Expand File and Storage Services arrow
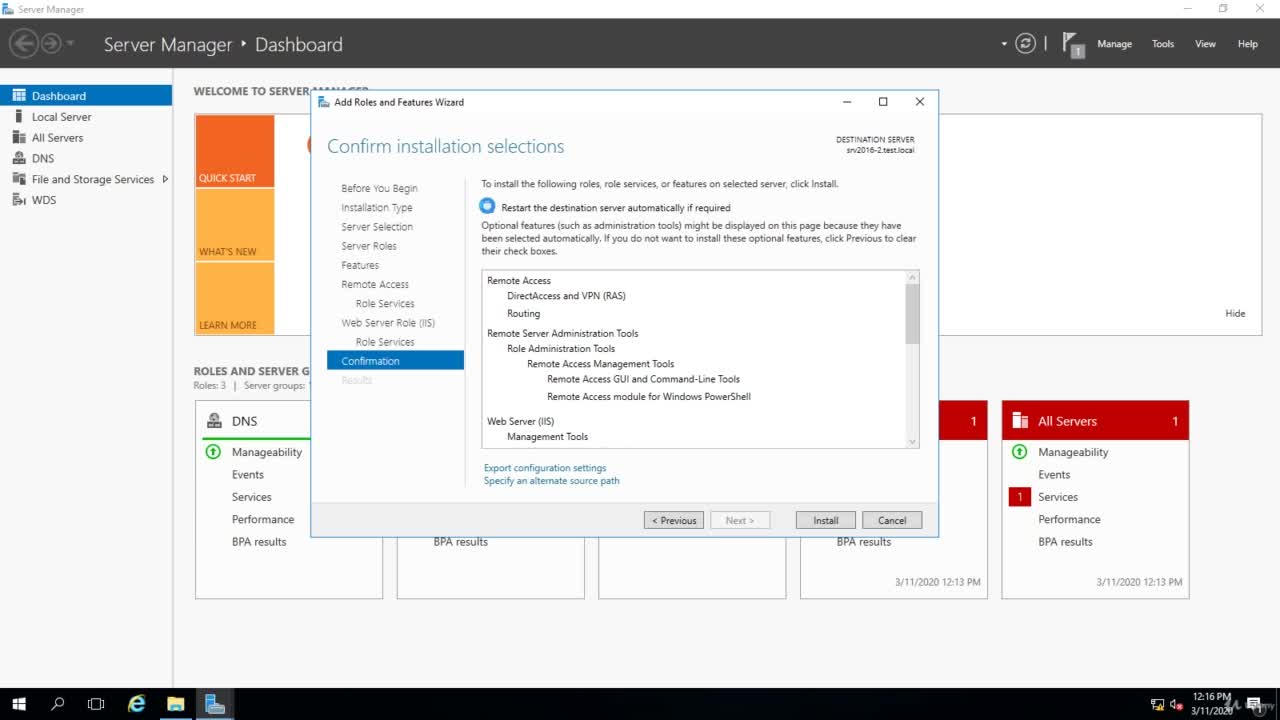Screen dimensions: 1280x720 pyautogui.click(x=165, y=179)
